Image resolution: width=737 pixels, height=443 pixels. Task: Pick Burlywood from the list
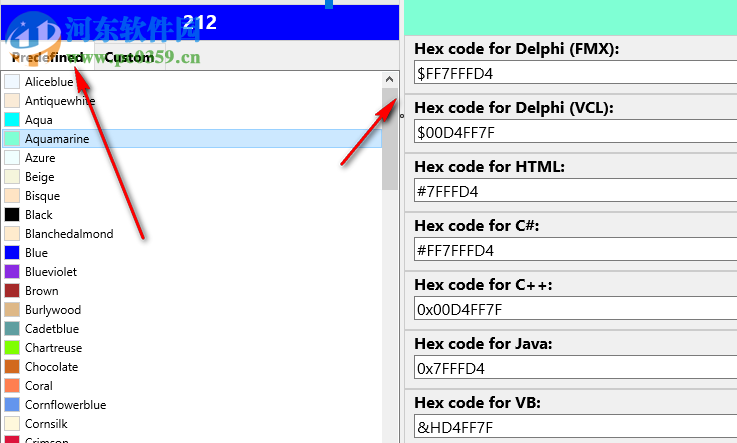point(192,310)
